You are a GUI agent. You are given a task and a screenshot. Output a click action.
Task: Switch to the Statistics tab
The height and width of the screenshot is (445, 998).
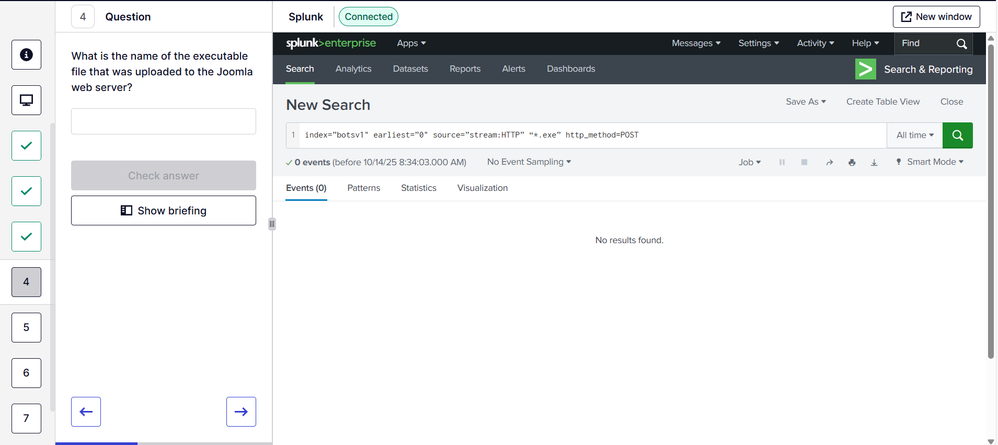point(418,188)
